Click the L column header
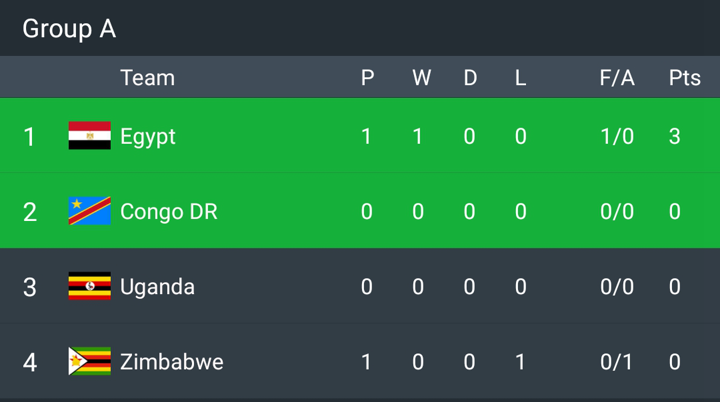Screen dimensions: 720x402 pos(520,78)
